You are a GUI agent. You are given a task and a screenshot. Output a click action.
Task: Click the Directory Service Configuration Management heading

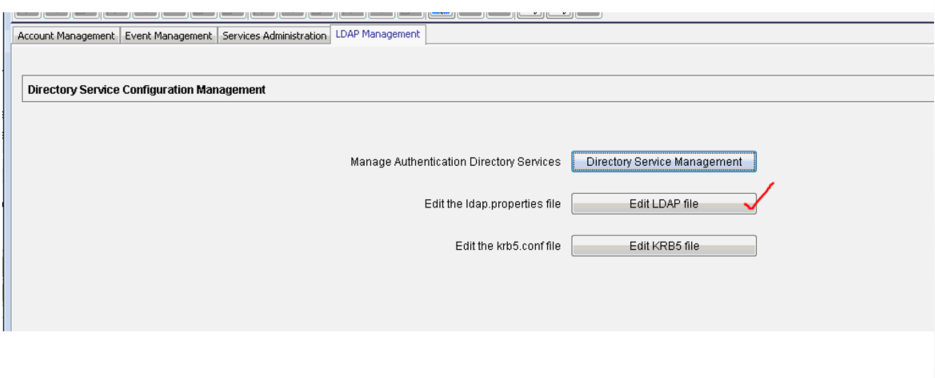[x=147, y=90]
